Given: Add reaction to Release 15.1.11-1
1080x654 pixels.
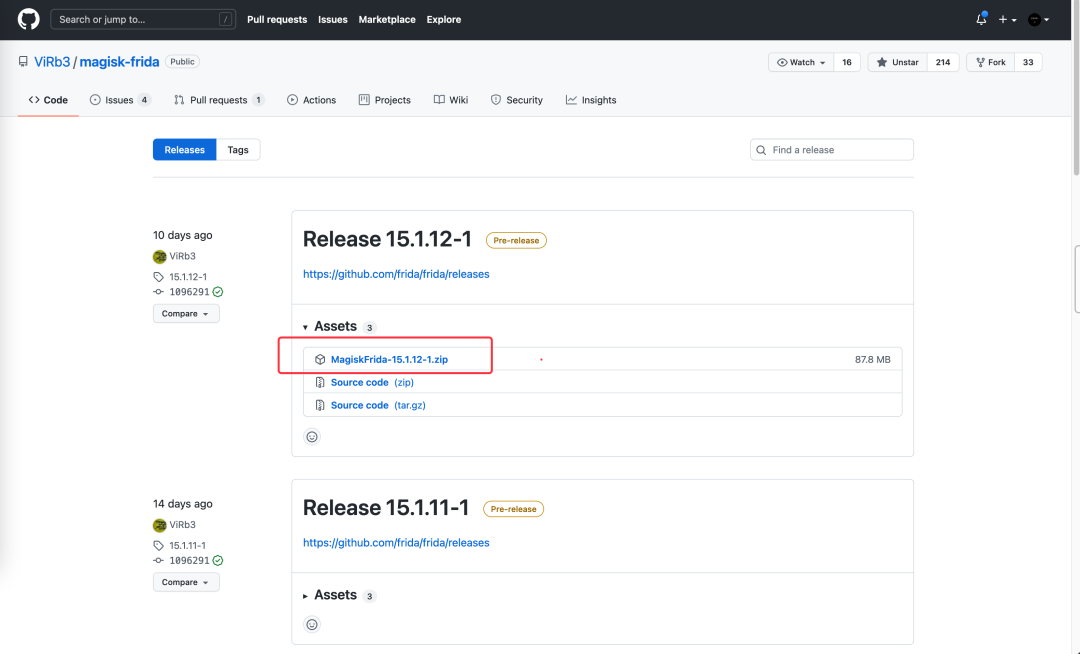Looking at the screenshot, I should [312, 624].
